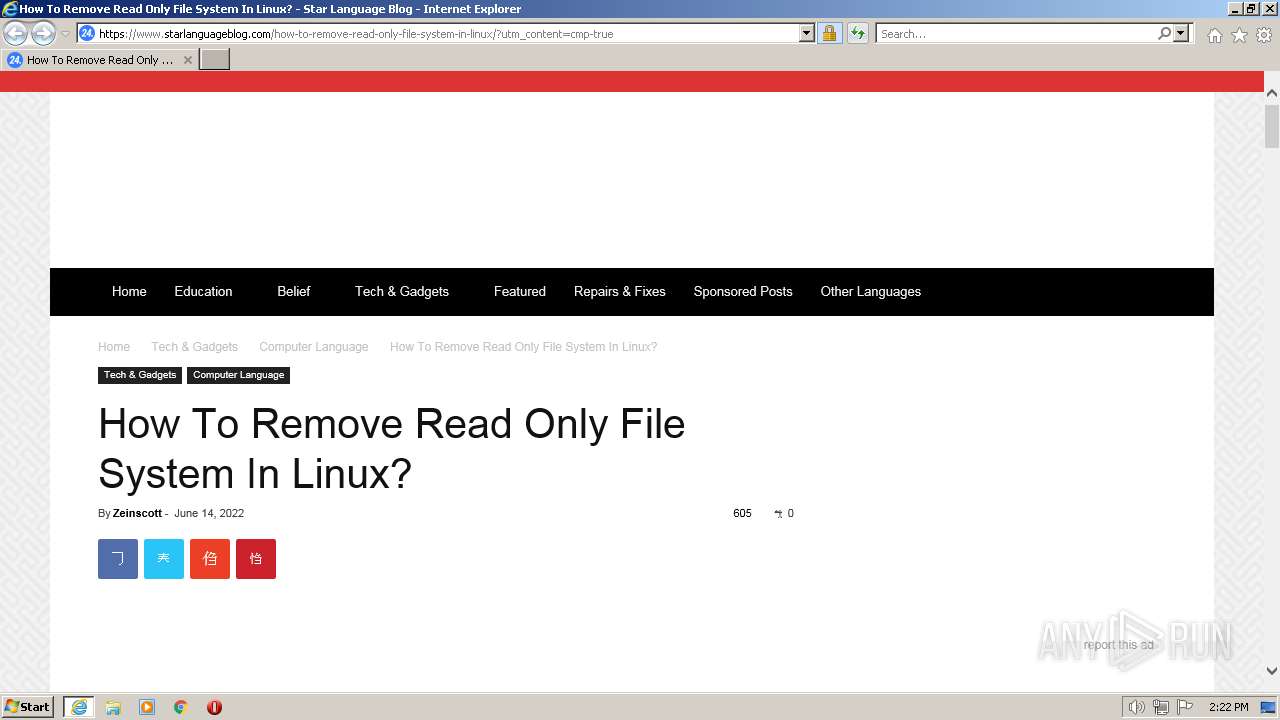The height and width of the screenshot is (720, 1280).
Task: Open the Home page icon
Action: (1214, 35)
